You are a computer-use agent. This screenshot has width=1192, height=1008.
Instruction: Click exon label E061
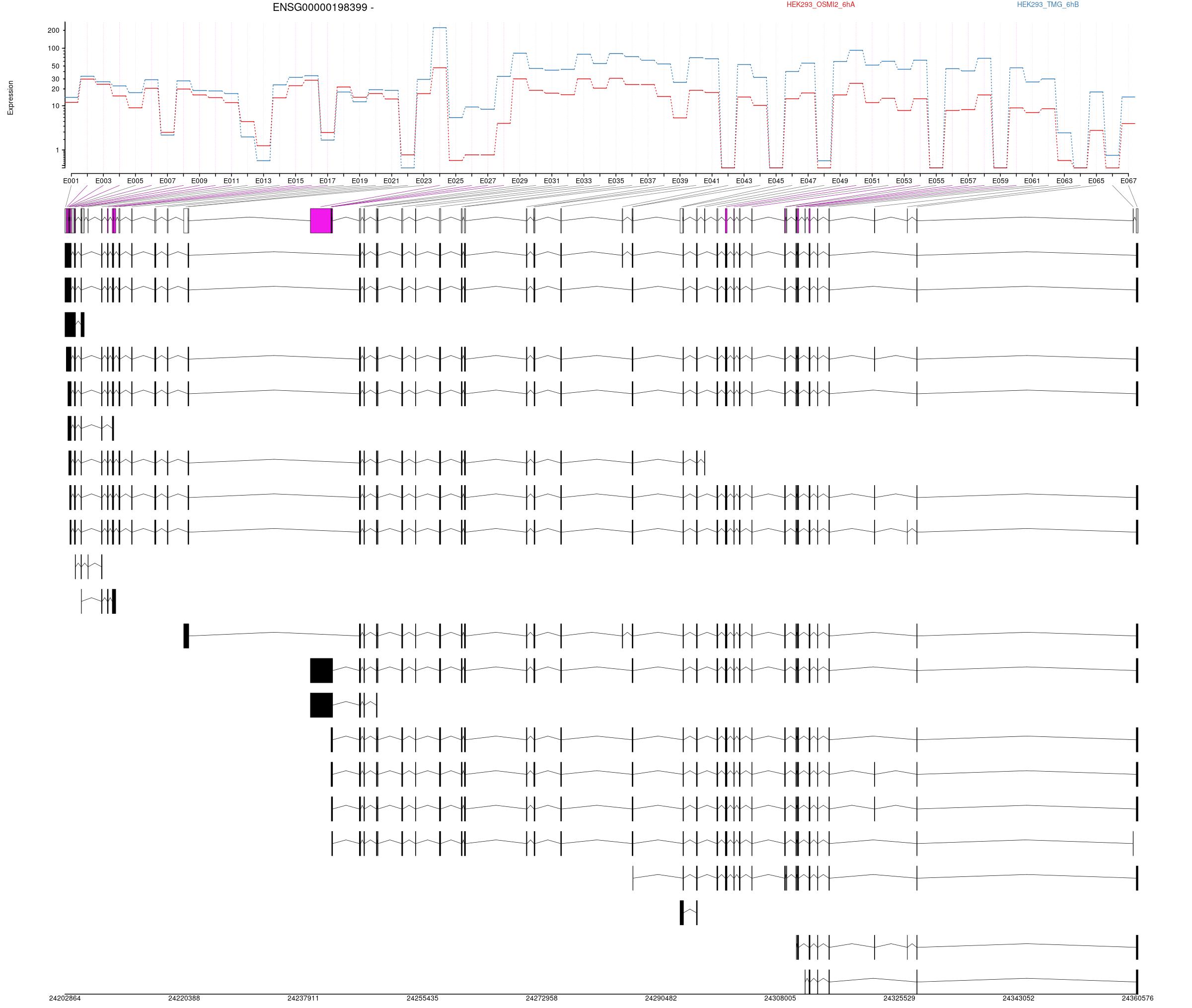pyautogui.click(x=1032, y=181)
